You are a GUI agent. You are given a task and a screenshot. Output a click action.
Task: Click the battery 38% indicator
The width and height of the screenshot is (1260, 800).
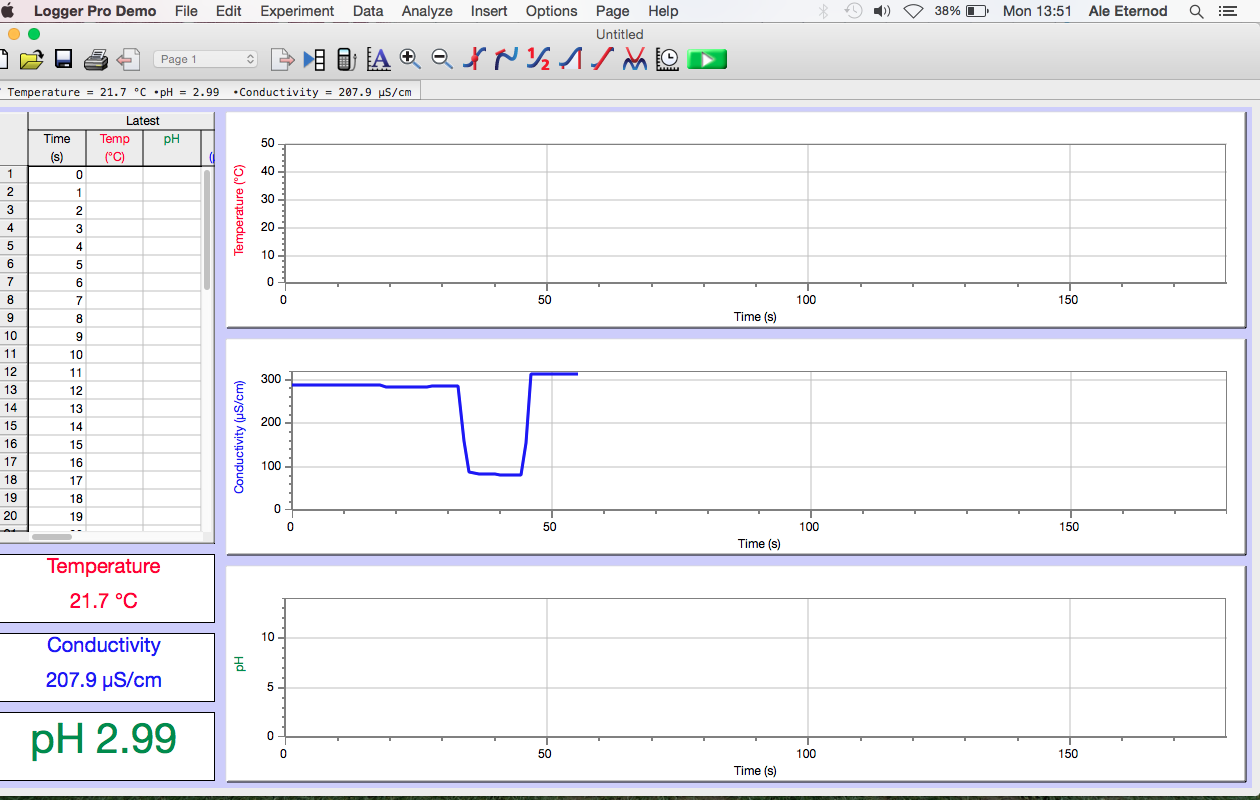pyautogui.click(x=961, y=11)
